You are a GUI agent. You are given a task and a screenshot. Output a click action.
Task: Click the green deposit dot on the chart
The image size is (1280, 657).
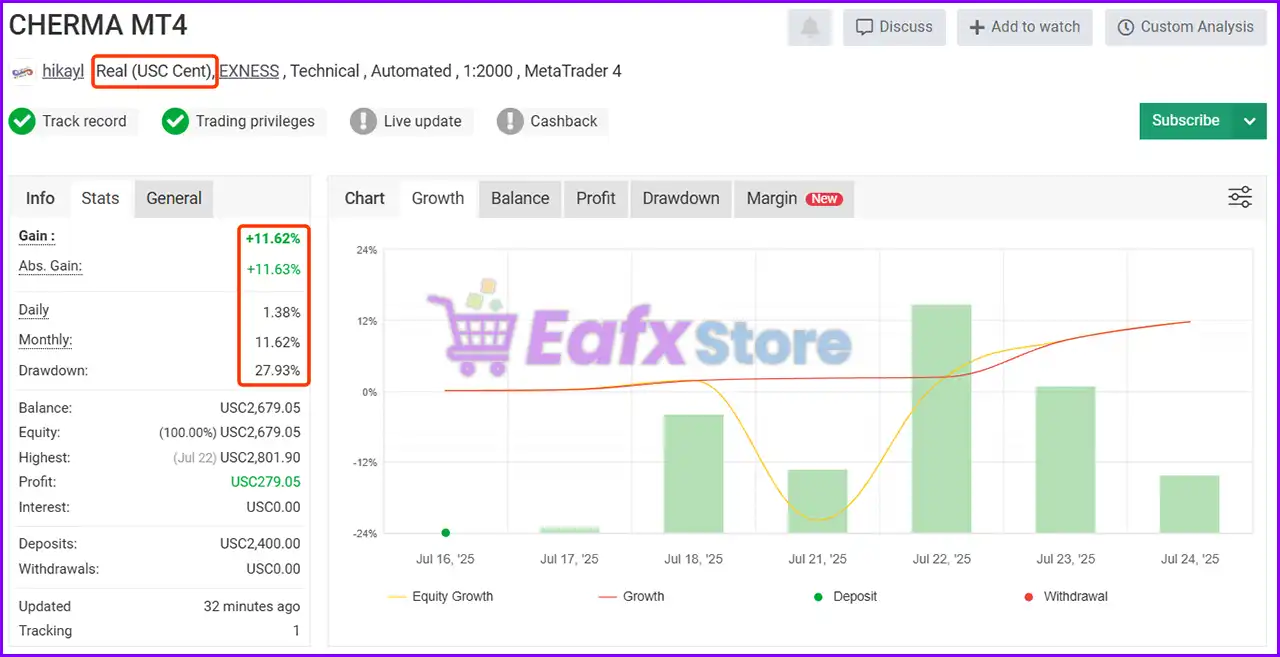click(x=445, y=533)
